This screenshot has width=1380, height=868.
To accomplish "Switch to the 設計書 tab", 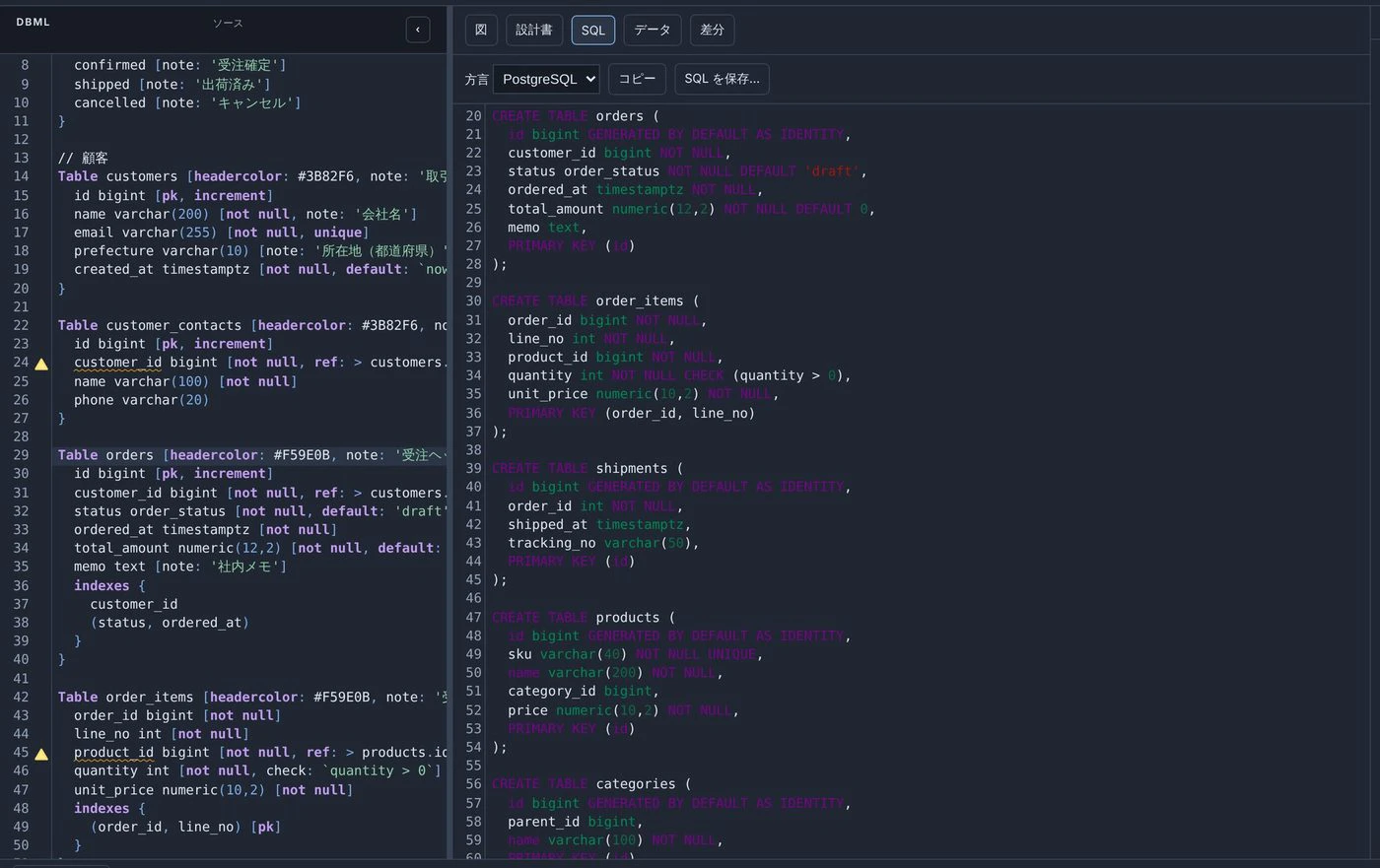I will [534, 30].
